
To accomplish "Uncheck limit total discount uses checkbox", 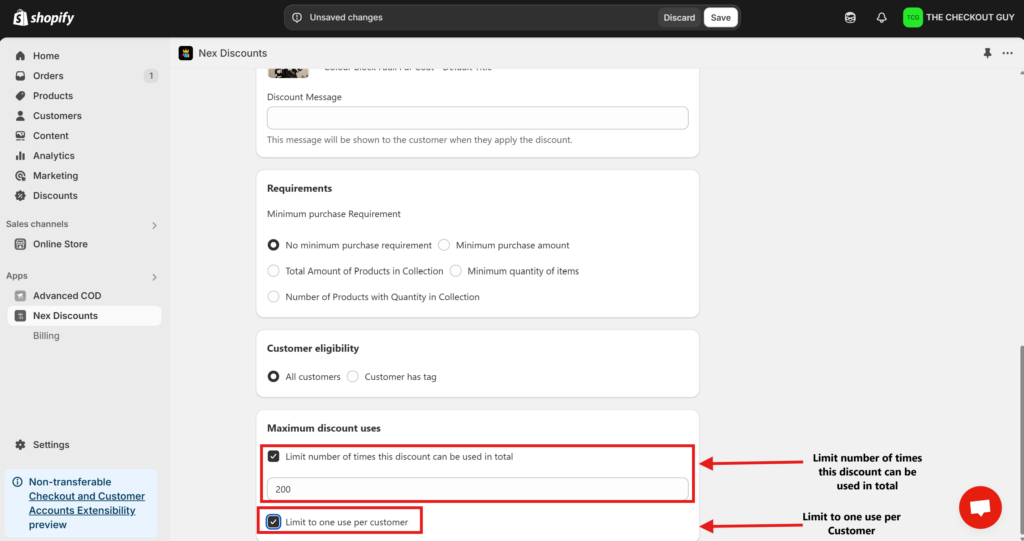I will [x=274, y=456].
